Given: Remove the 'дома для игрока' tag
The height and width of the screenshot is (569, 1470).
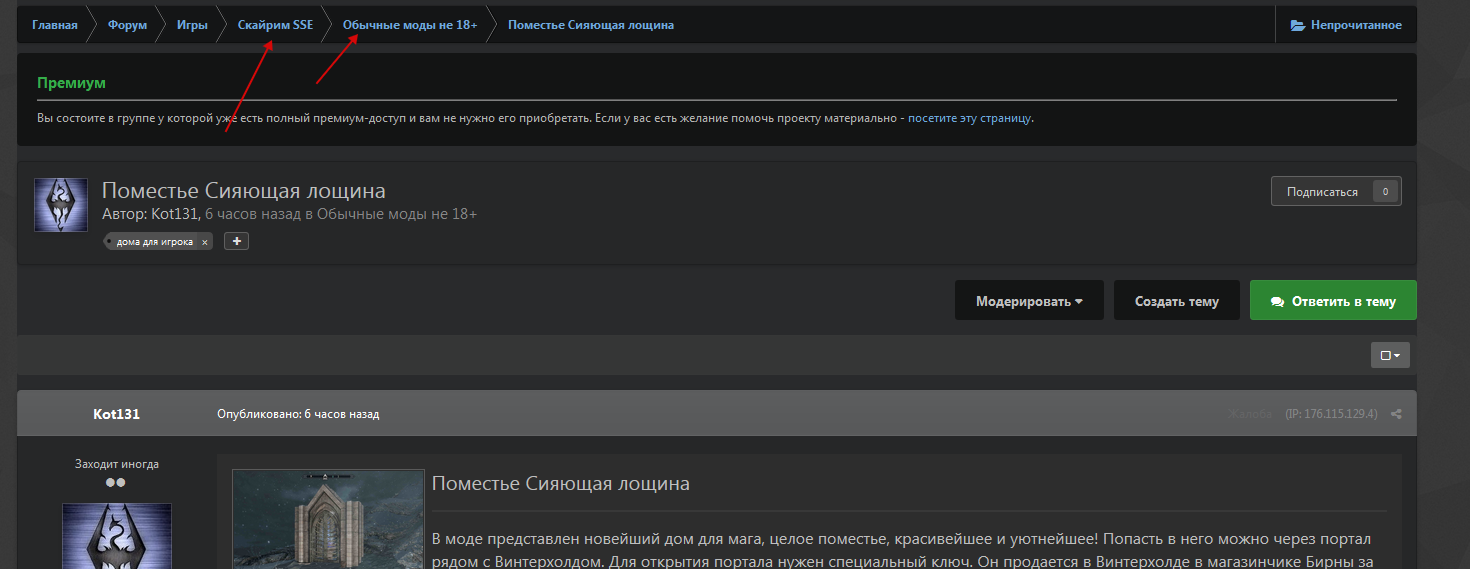Looking at the screenshot, I should click(204, 242).
